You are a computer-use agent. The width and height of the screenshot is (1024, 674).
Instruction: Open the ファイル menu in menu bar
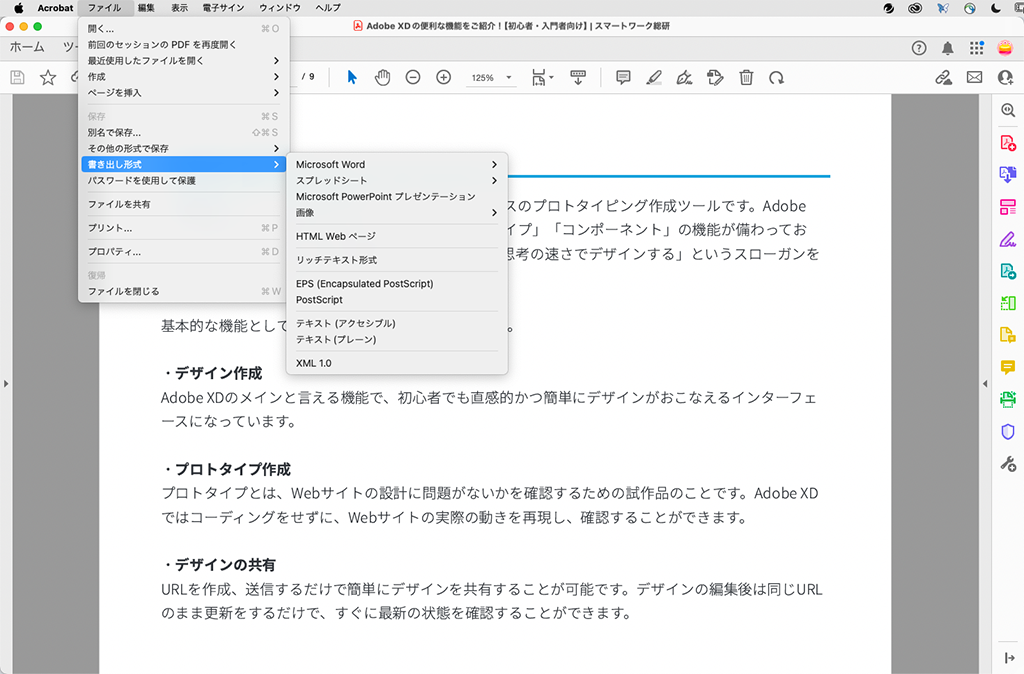(104, 8)
